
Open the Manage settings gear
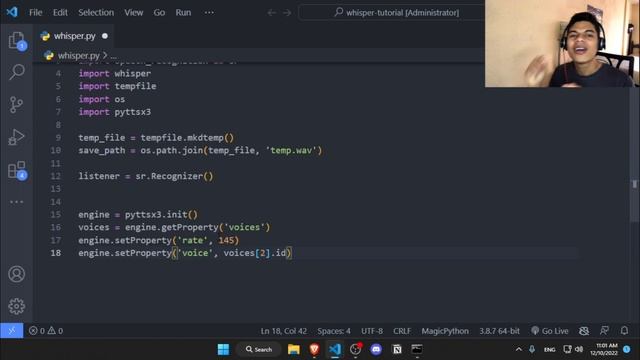[17, 306]
